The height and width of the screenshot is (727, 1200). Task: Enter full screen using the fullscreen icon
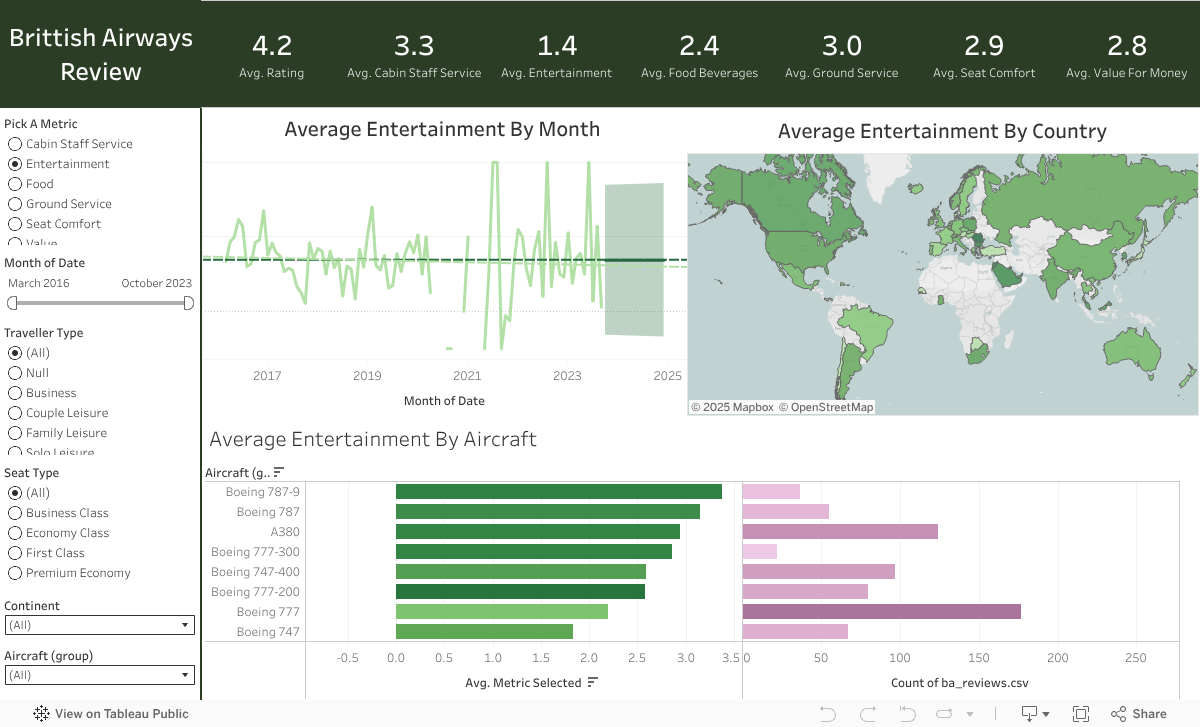click(1081, 714)
